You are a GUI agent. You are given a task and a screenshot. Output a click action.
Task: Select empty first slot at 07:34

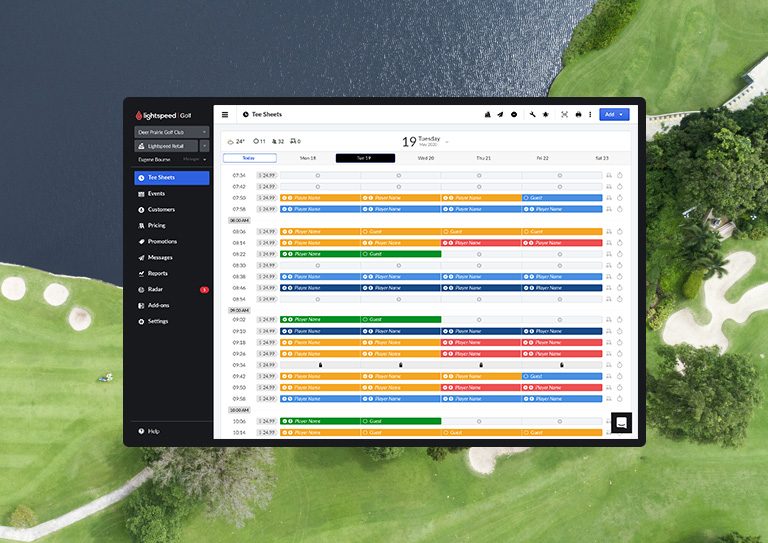tap(320, 175)
